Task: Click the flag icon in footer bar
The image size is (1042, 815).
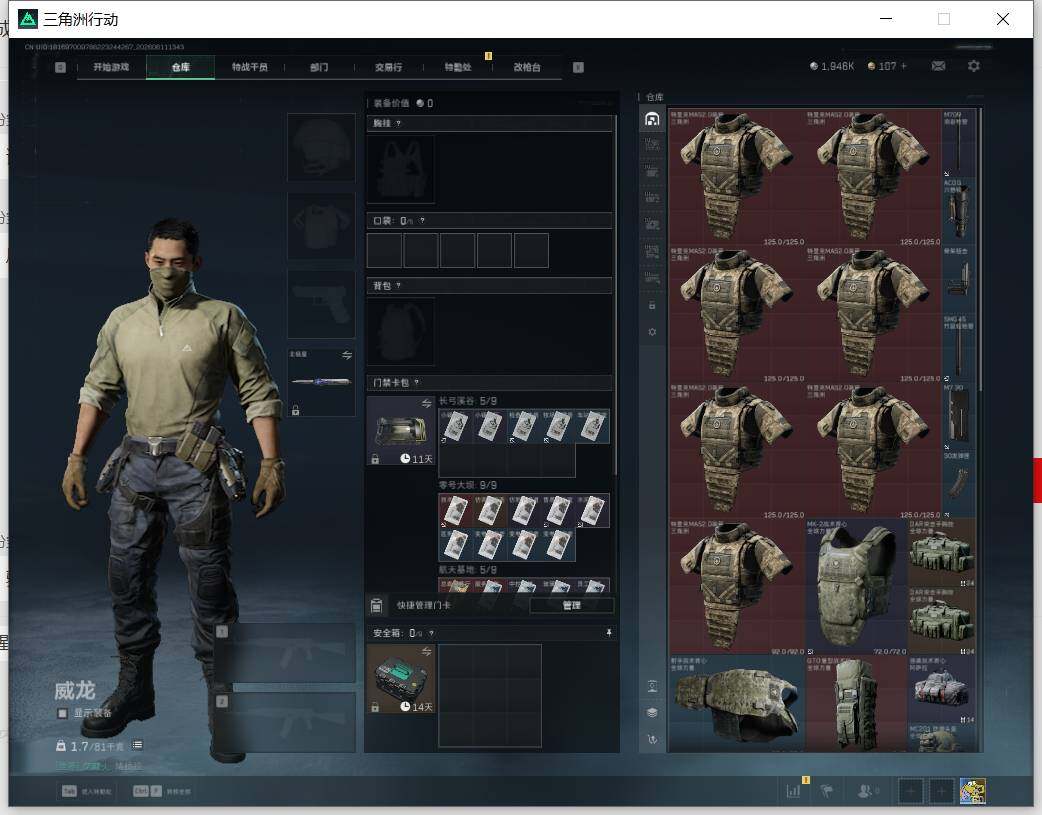Action: 827,790
